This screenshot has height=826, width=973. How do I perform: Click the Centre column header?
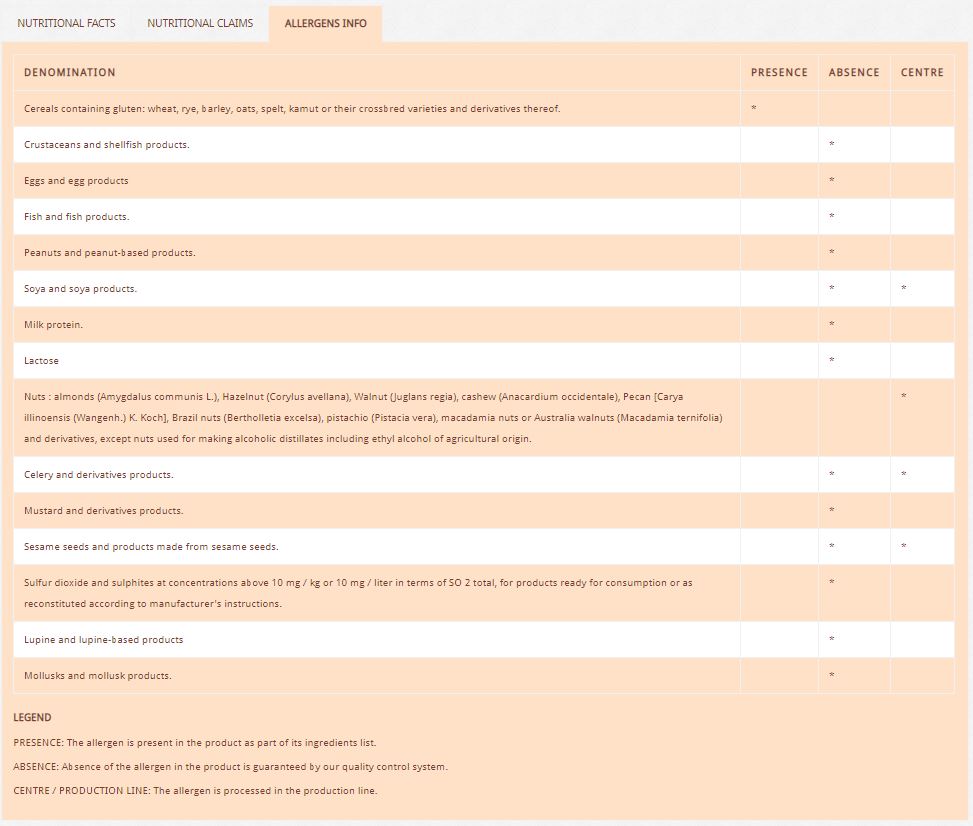921,72
